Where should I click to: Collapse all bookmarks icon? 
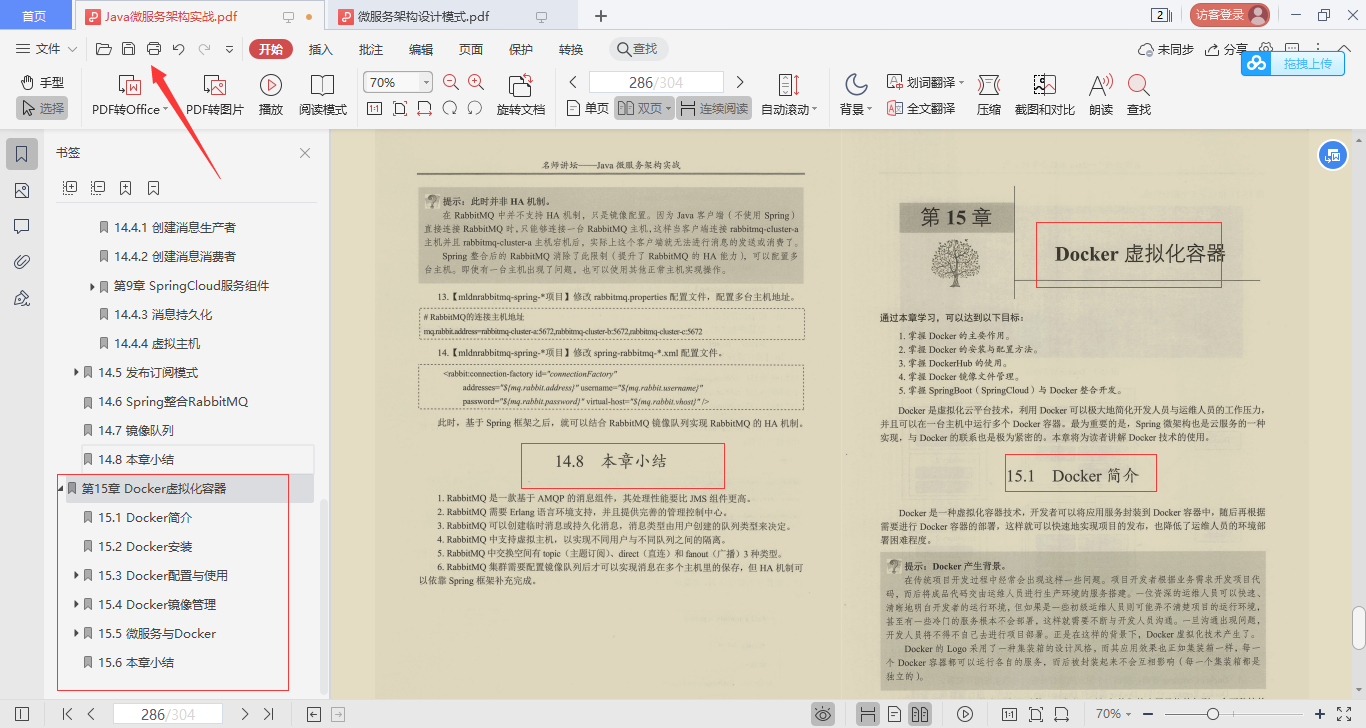[98, 187]
